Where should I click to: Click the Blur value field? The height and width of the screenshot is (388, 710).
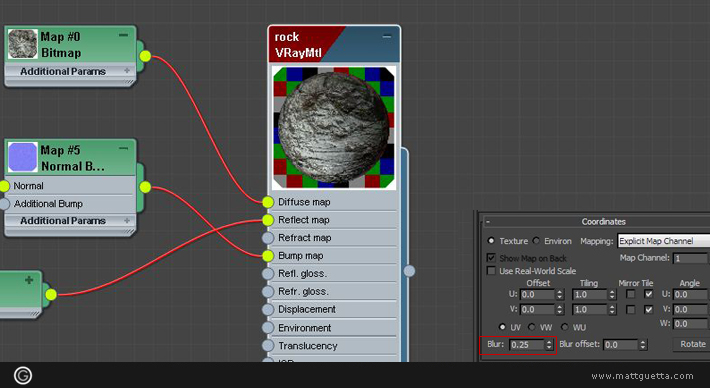[x=527, y=345]
